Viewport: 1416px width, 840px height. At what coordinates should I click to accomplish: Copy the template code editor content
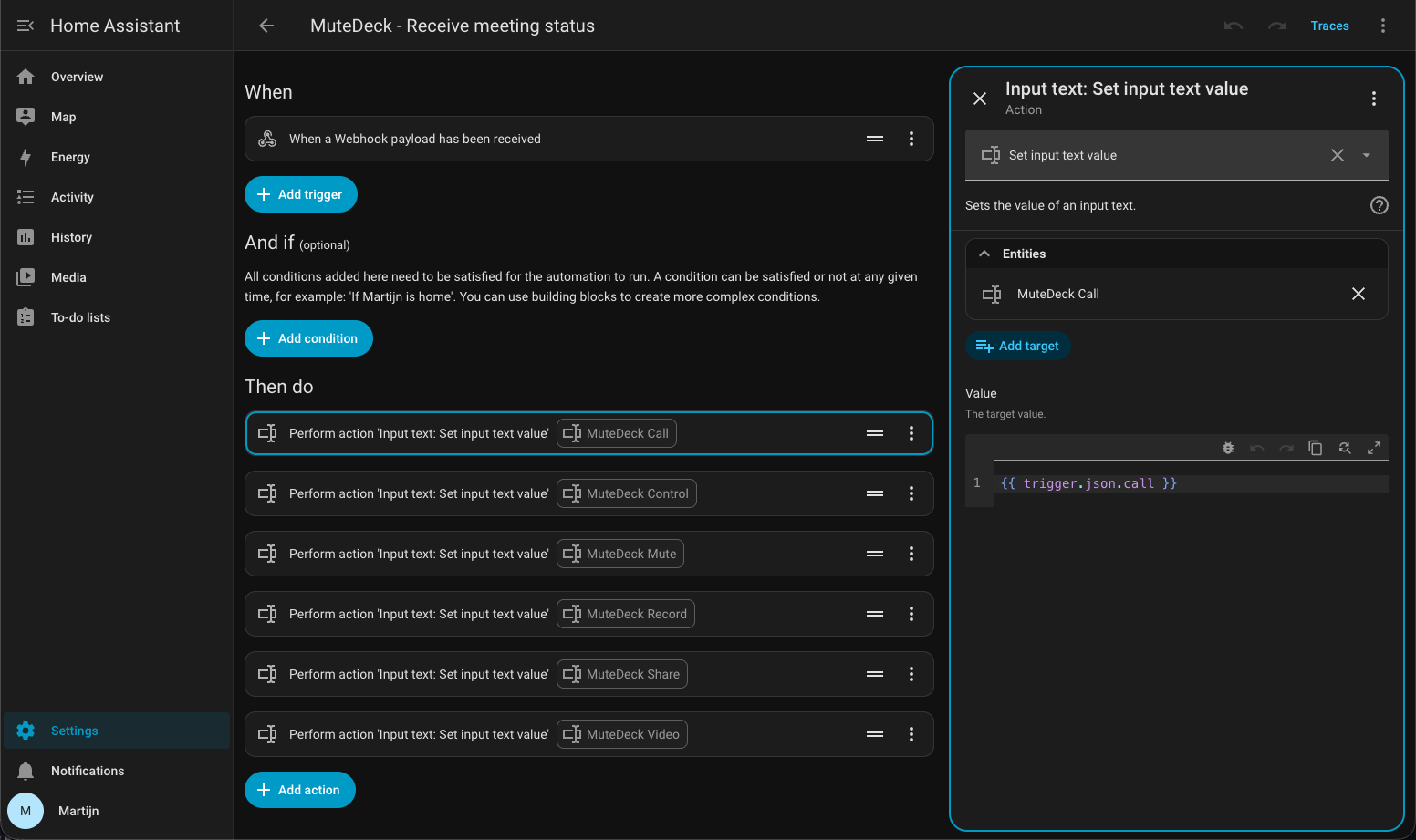coord(1316,448)
